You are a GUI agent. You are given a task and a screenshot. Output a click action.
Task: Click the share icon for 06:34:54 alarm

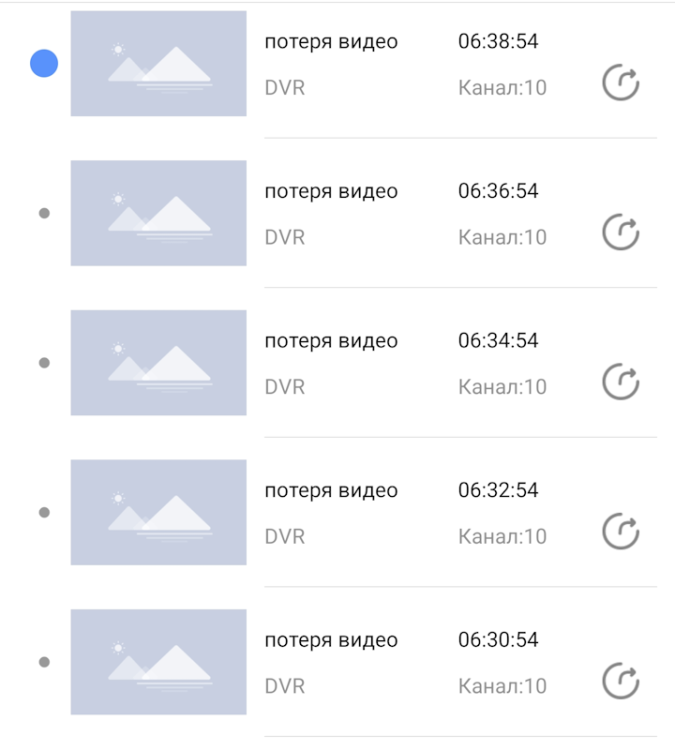620,382
